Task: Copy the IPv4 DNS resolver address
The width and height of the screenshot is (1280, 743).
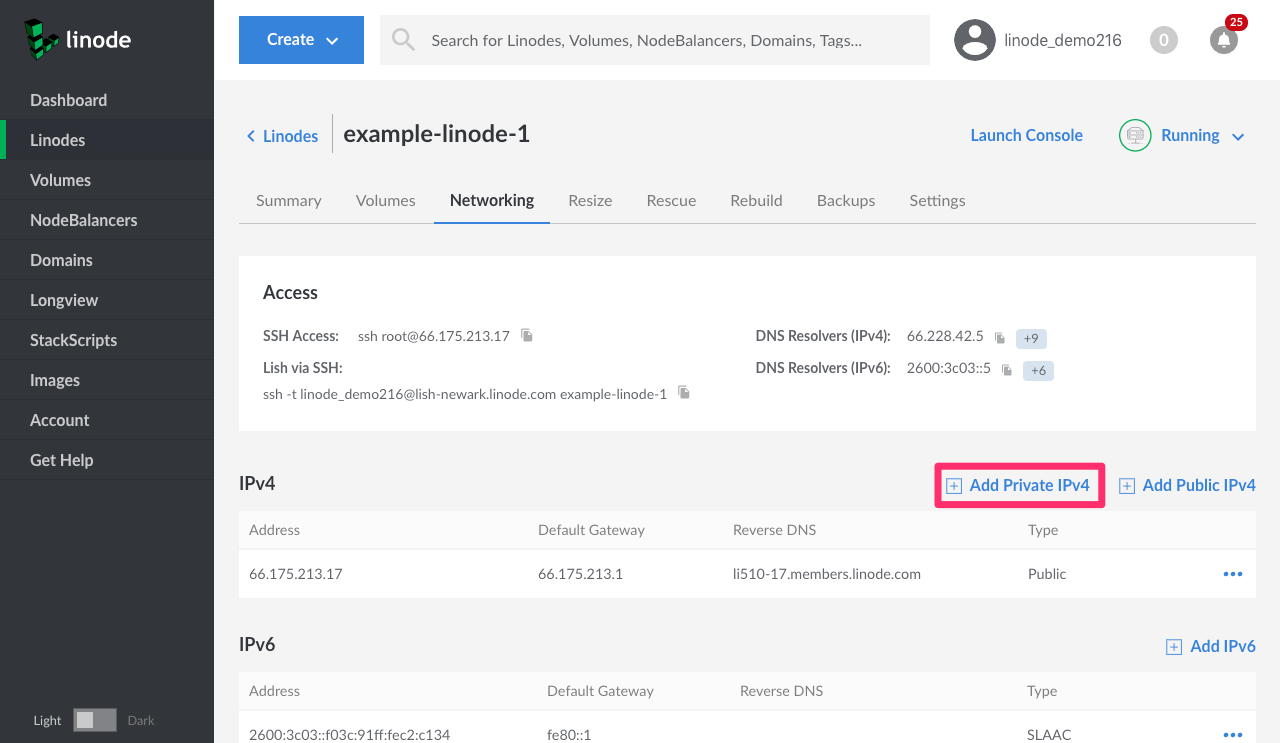Action: [999, 338]
